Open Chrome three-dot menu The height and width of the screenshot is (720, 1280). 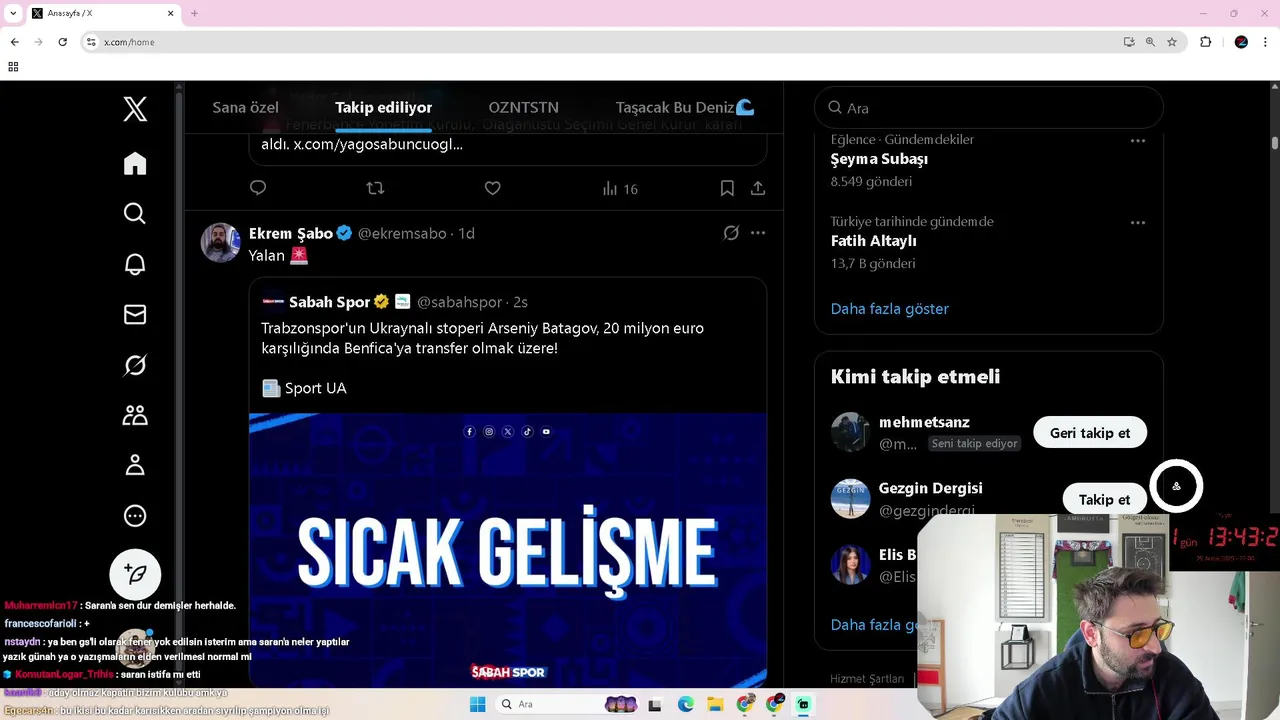pos(1266,42)
